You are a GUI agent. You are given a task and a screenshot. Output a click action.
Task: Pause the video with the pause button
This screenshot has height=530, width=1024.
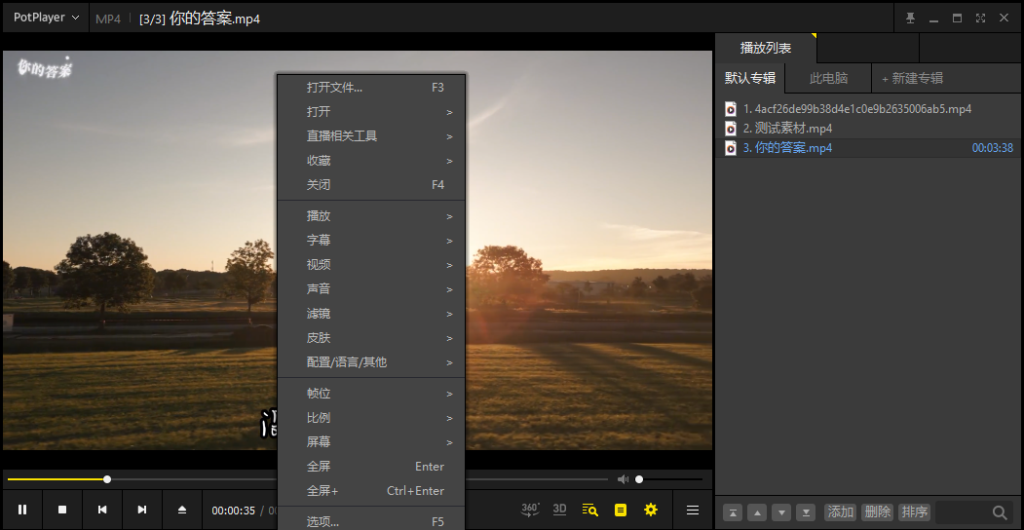[x=22, y=510]
